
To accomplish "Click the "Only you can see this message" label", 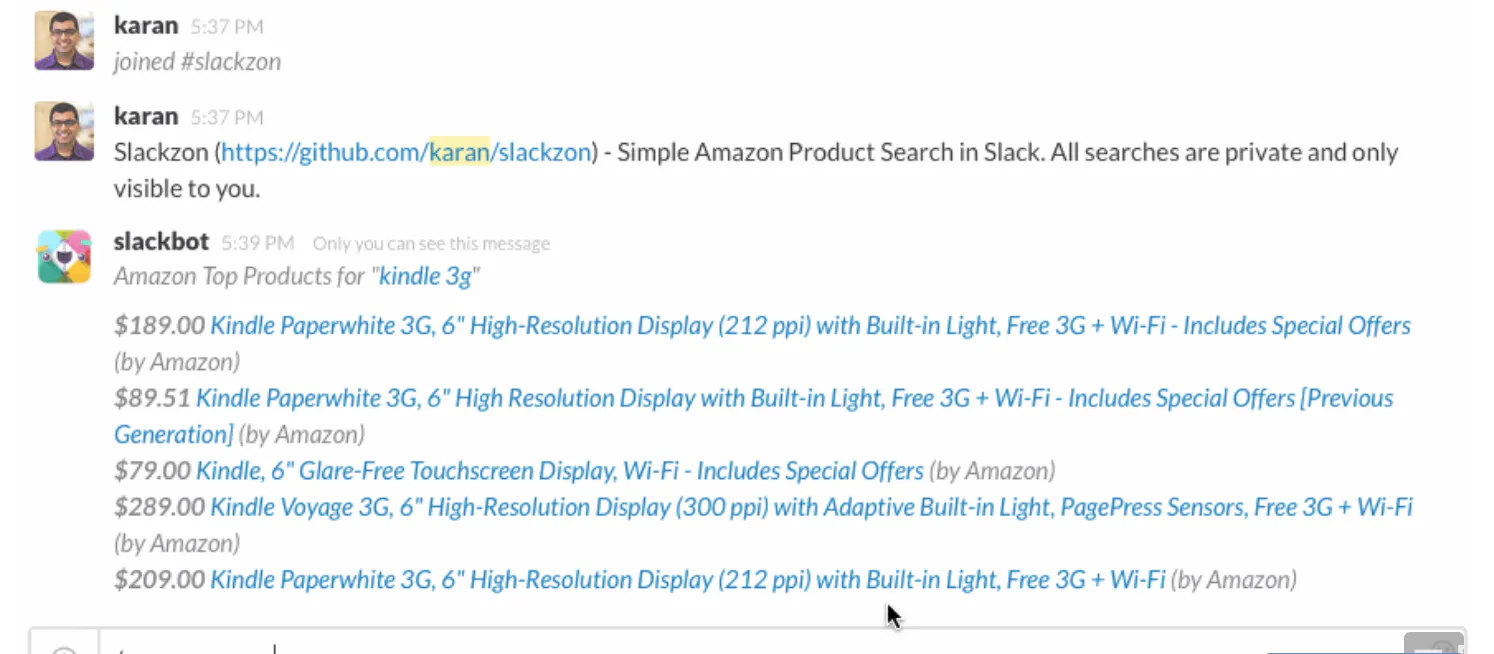I will pyautogui.click(x=431, y=243).
